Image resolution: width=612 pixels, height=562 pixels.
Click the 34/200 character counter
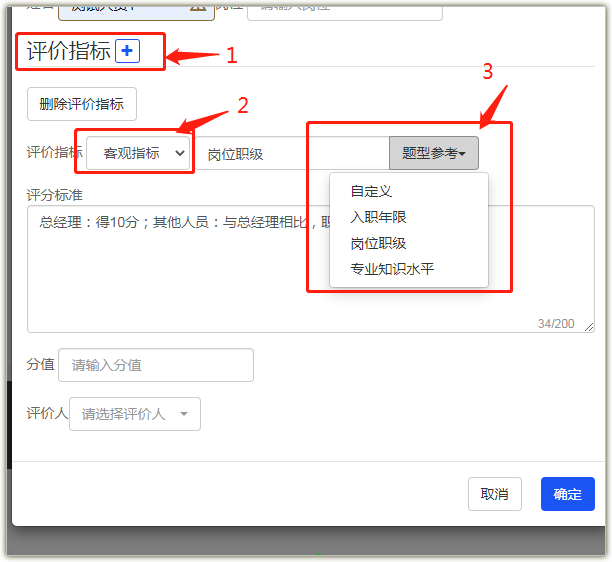(556, 324)
